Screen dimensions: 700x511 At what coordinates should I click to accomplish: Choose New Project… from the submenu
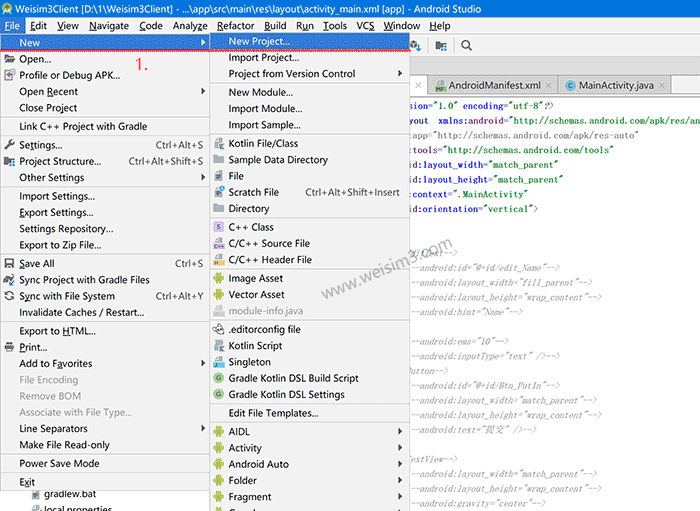(259, 42)
